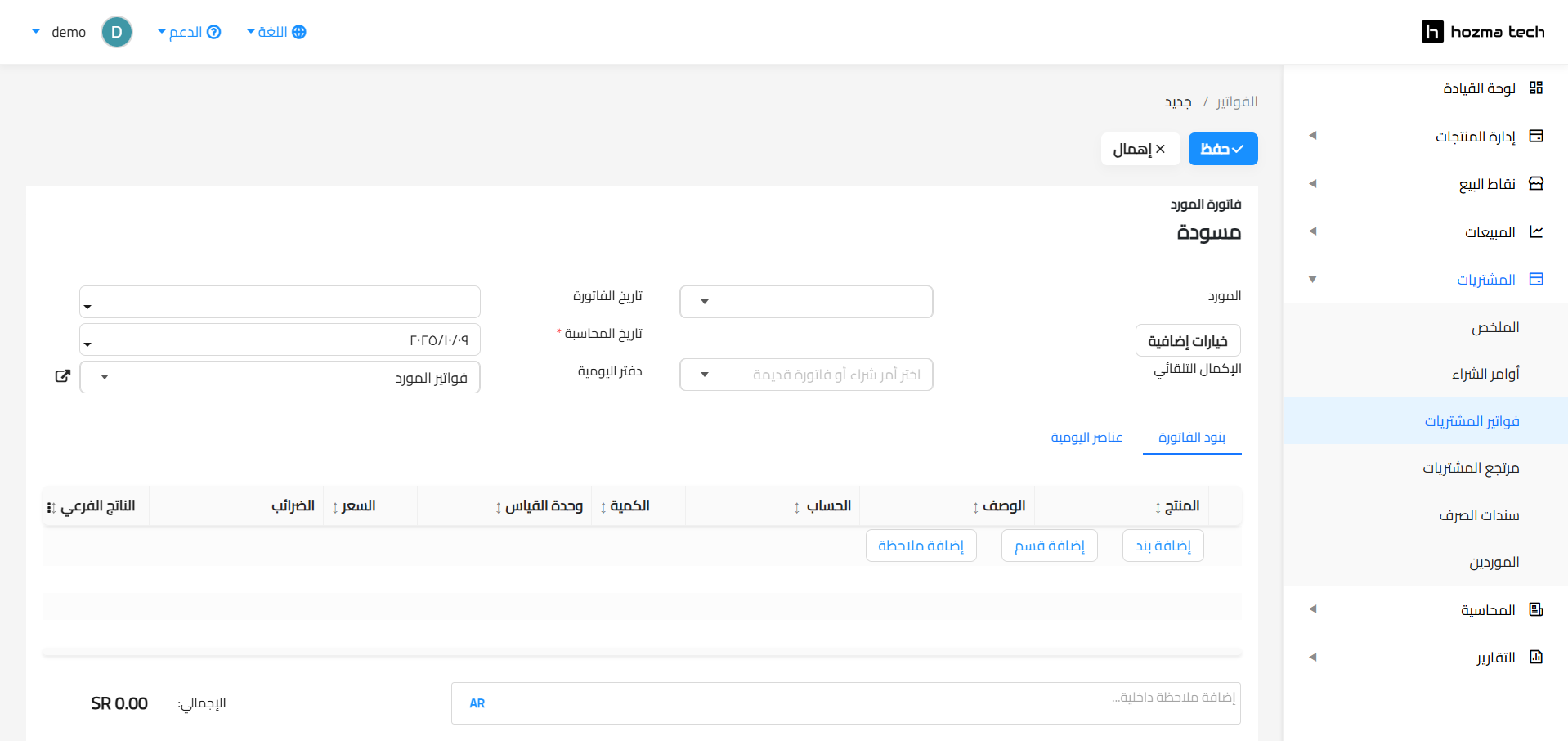Image resolution: width=1568 pixels, height=741 pixels.
Task: Click the حفظ save button
Action: (1222, 149)
